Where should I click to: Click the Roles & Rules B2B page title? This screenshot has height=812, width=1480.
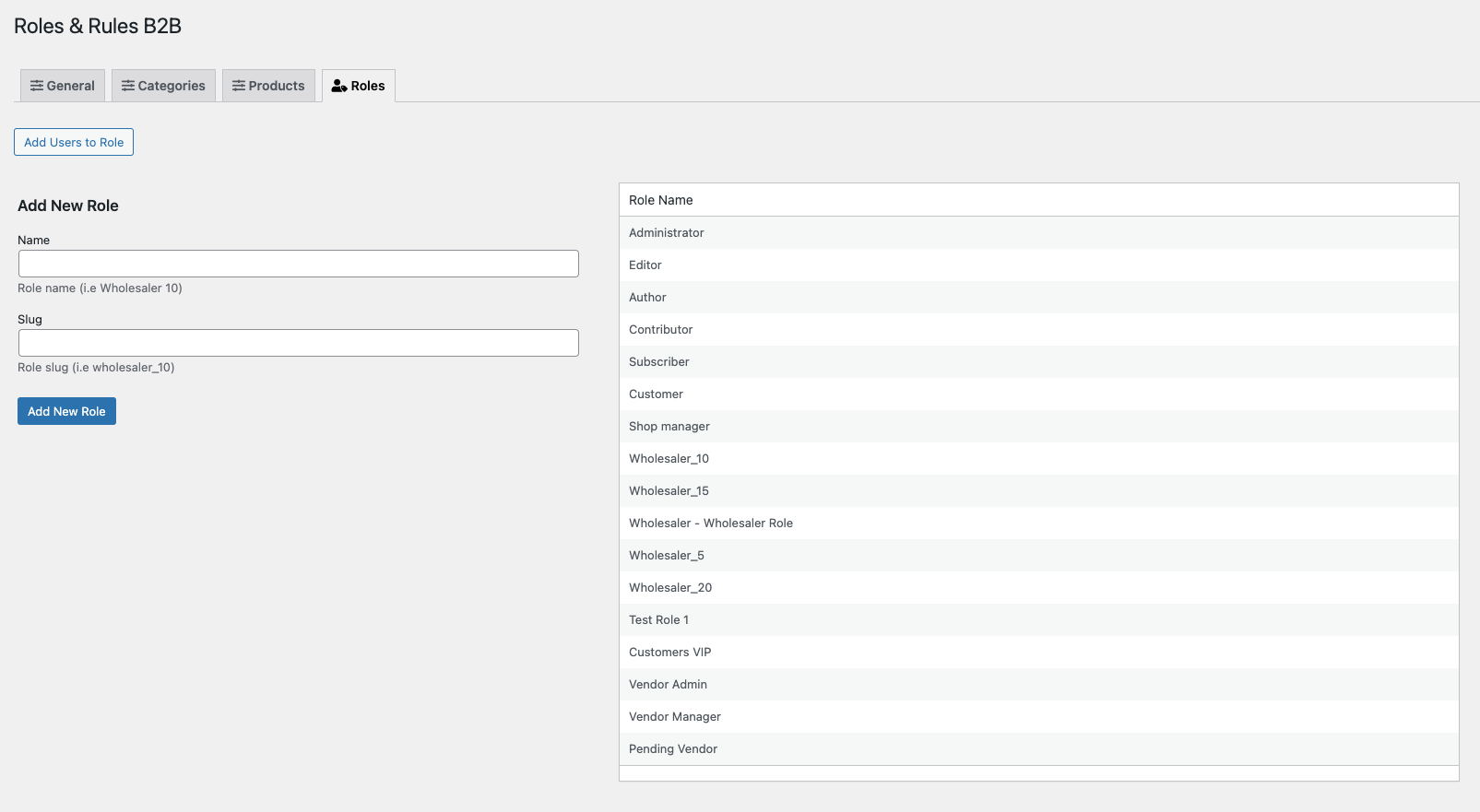coord(98,26)
